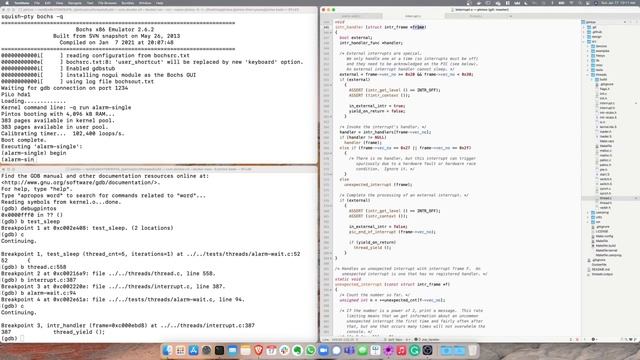Collapse the threads folder in the file browser
This screenshot has width=640, height=360.
point(588,75)
